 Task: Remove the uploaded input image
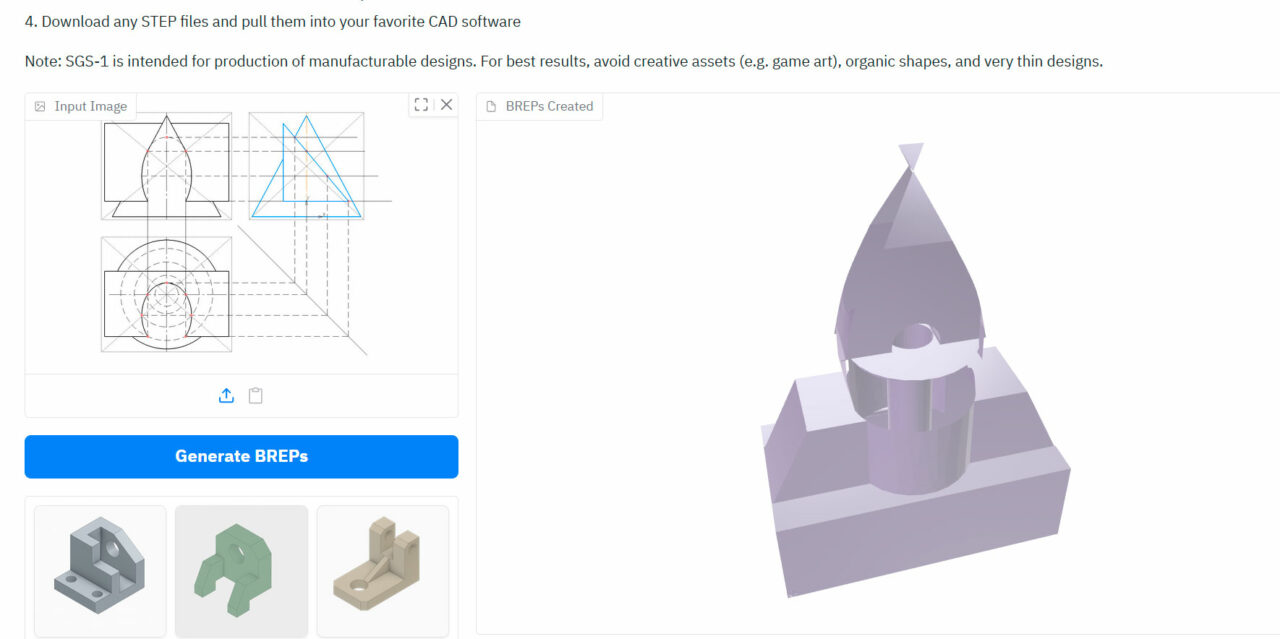tap(446, 105)
